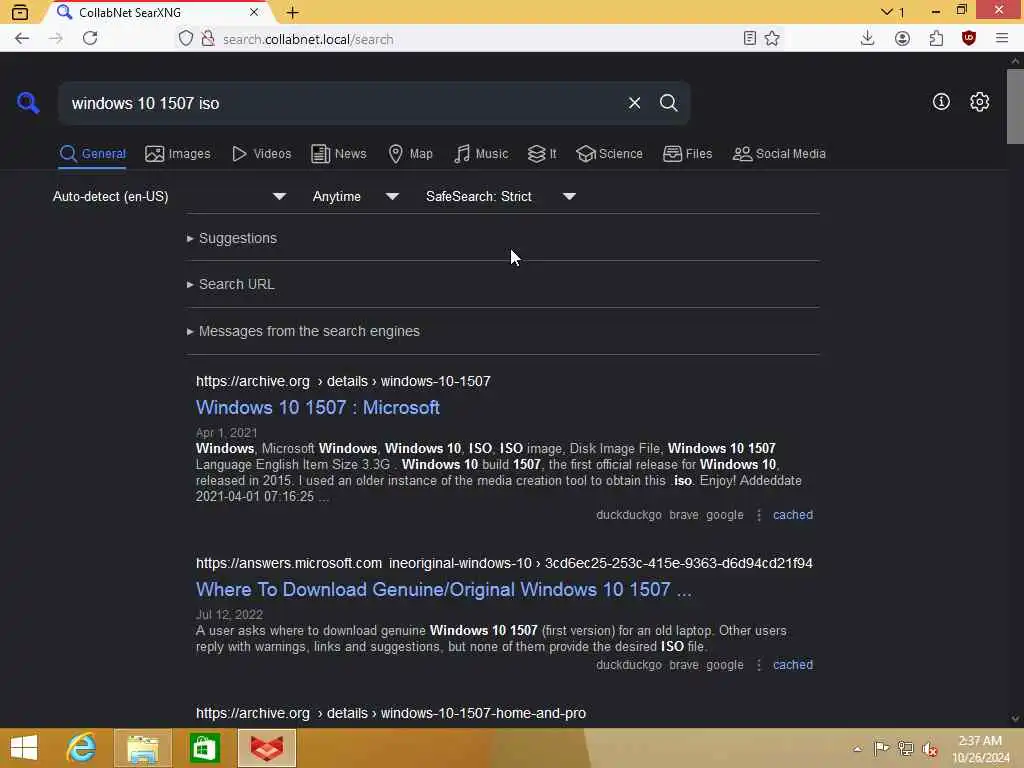This screenshot has height=768, width=1024.
Task: Switch to the Map tab
Action: coord(410,153)
